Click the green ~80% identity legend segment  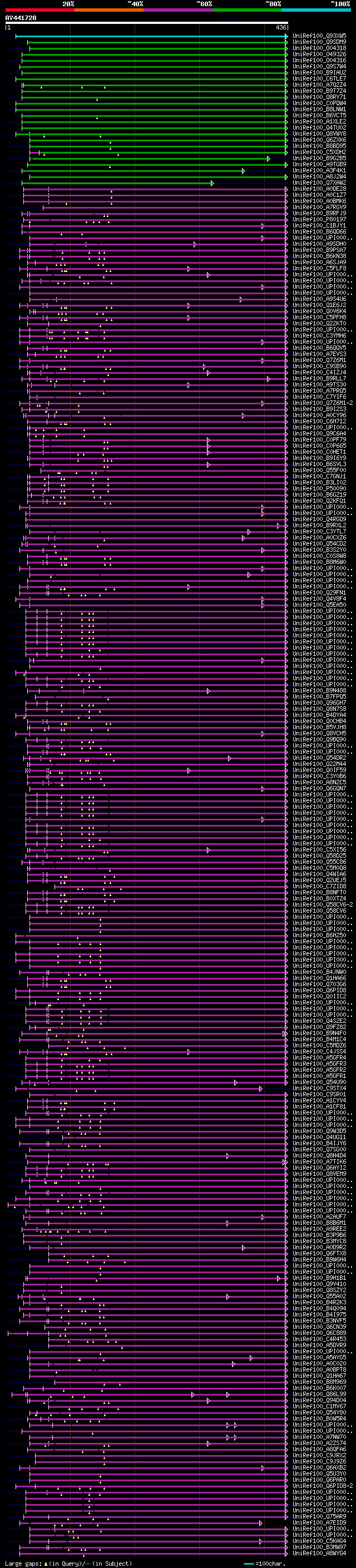(x=247, y=10)
